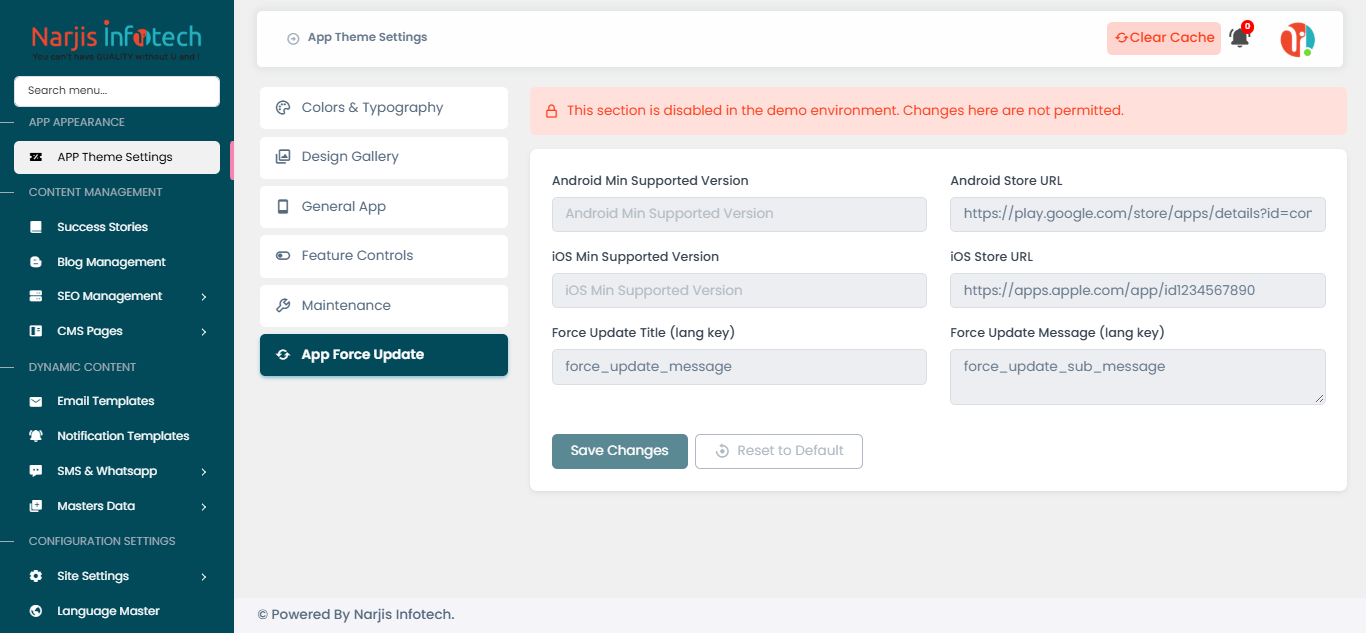The width and height of the screenshot is (1366, 633).
Task: Click the demo environment disabled warning text
Action: [845, 111]
